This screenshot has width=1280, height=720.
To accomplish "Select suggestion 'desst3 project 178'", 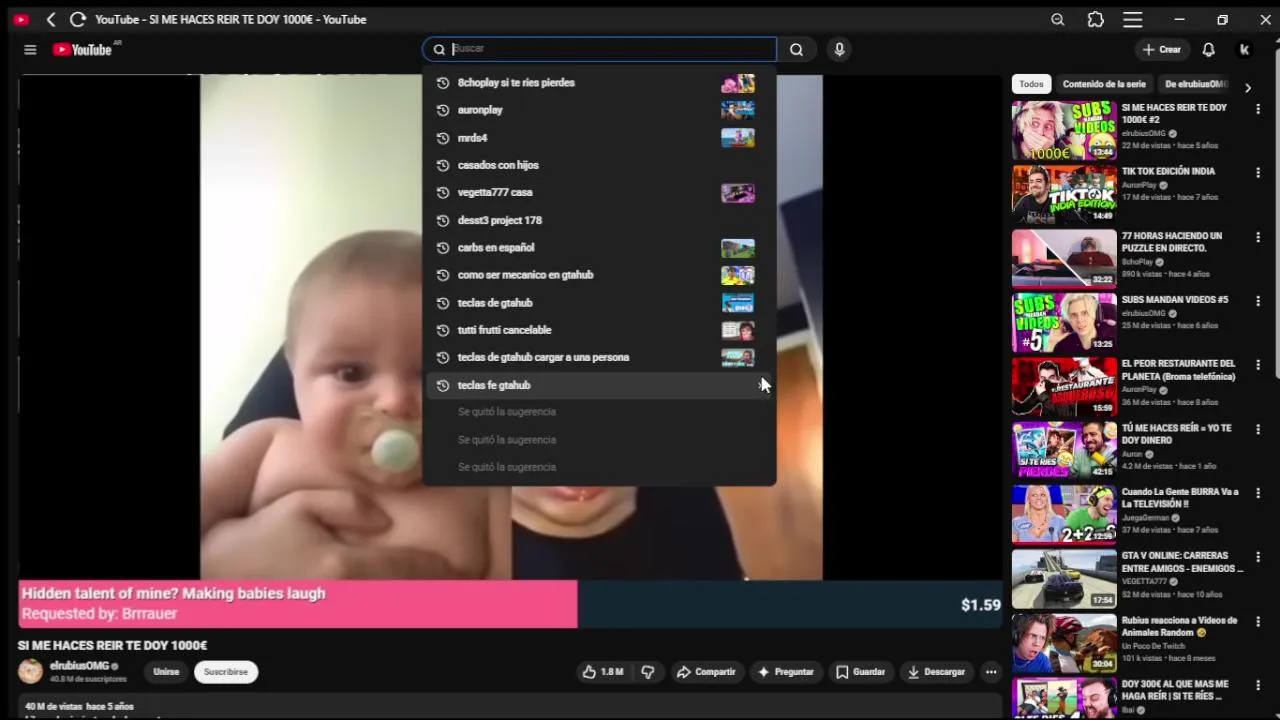I will [599, 220].
